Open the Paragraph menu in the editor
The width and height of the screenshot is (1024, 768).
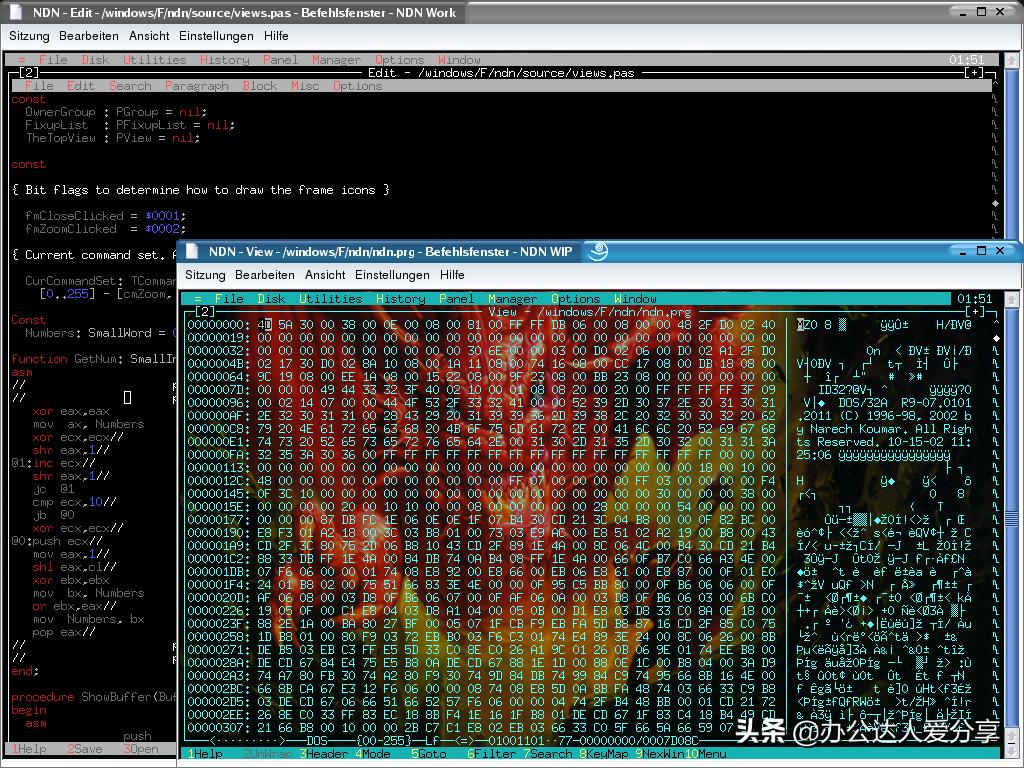pos(197,86)
